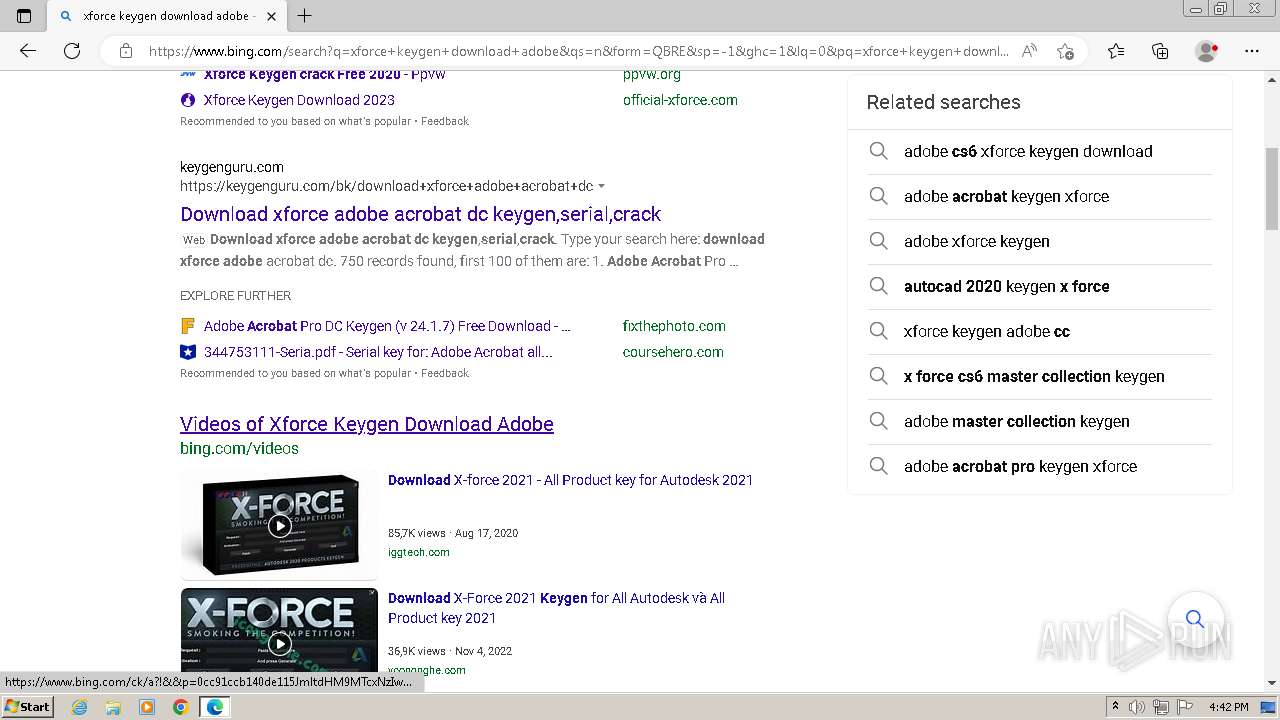Click the coursehero favicon icon
Viewport: 1280px width, 720px height.
pyautogui.click(x=187, y=352)
